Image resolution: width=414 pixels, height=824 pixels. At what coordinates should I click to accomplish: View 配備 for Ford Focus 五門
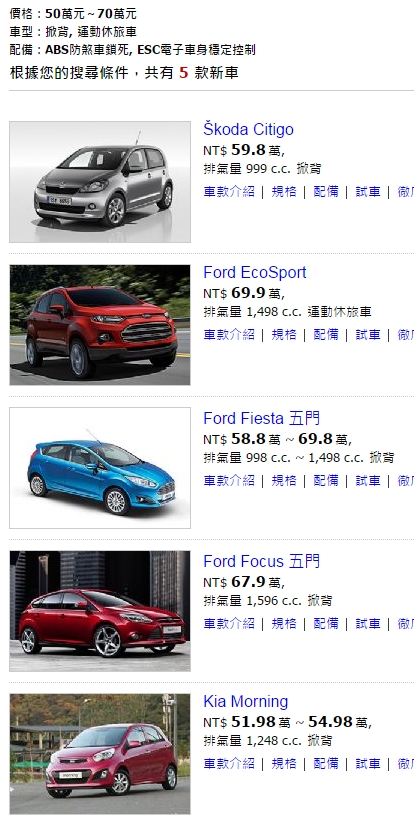pyautogui.click(x=326, y=623)
